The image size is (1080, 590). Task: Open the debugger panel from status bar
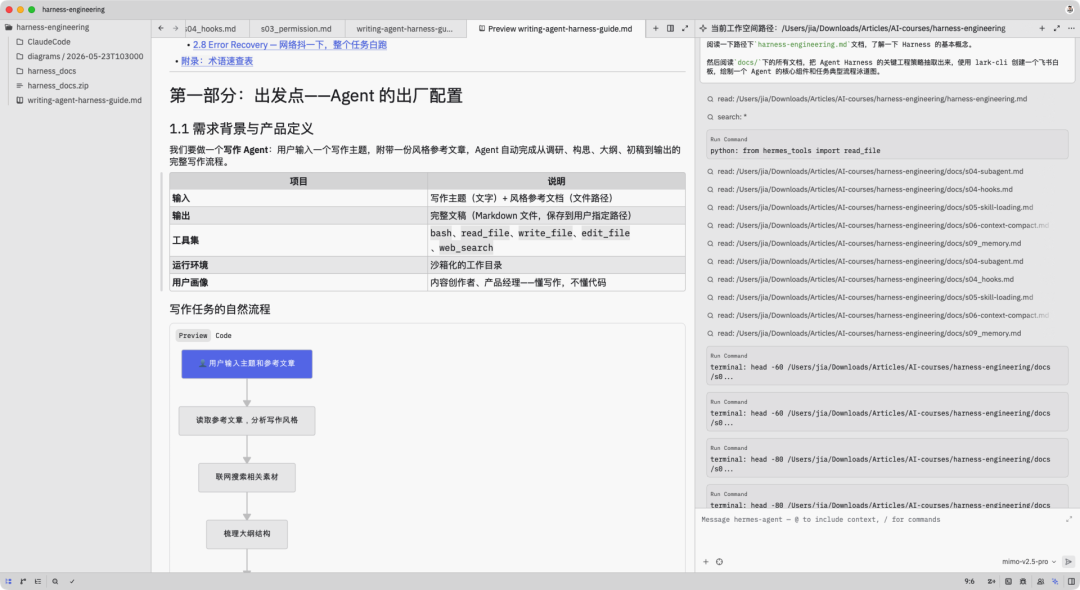(x=1023, y=581)
